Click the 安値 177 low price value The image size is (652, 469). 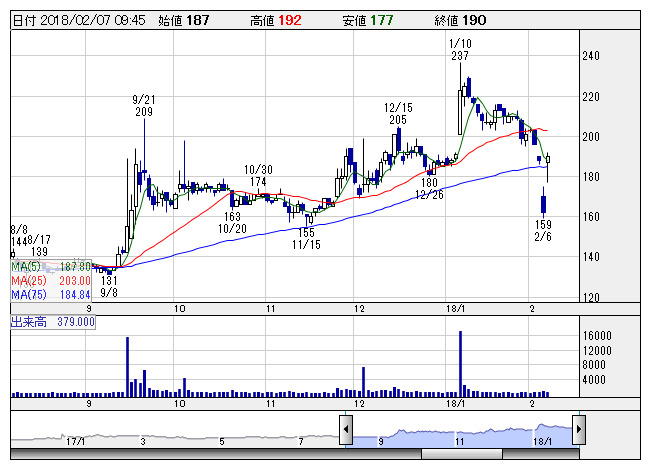357,19
